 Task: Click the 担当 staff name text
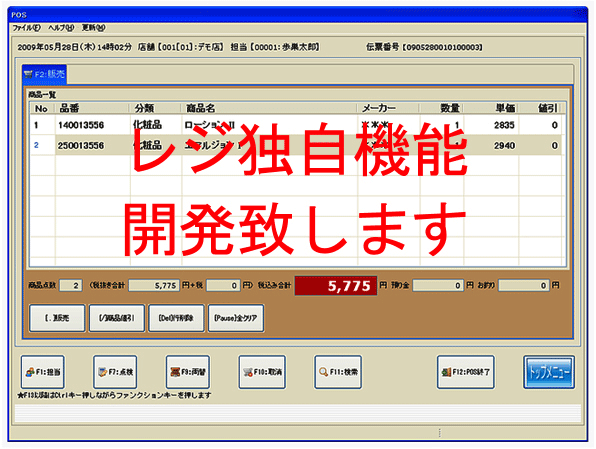(x=275, y=47)
